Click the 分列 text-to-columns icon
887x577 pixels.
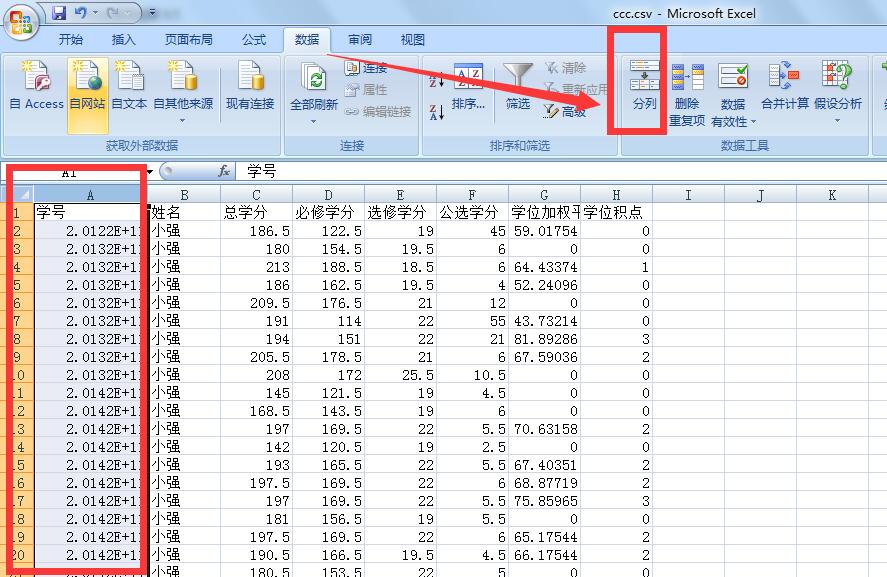(645, 86)
